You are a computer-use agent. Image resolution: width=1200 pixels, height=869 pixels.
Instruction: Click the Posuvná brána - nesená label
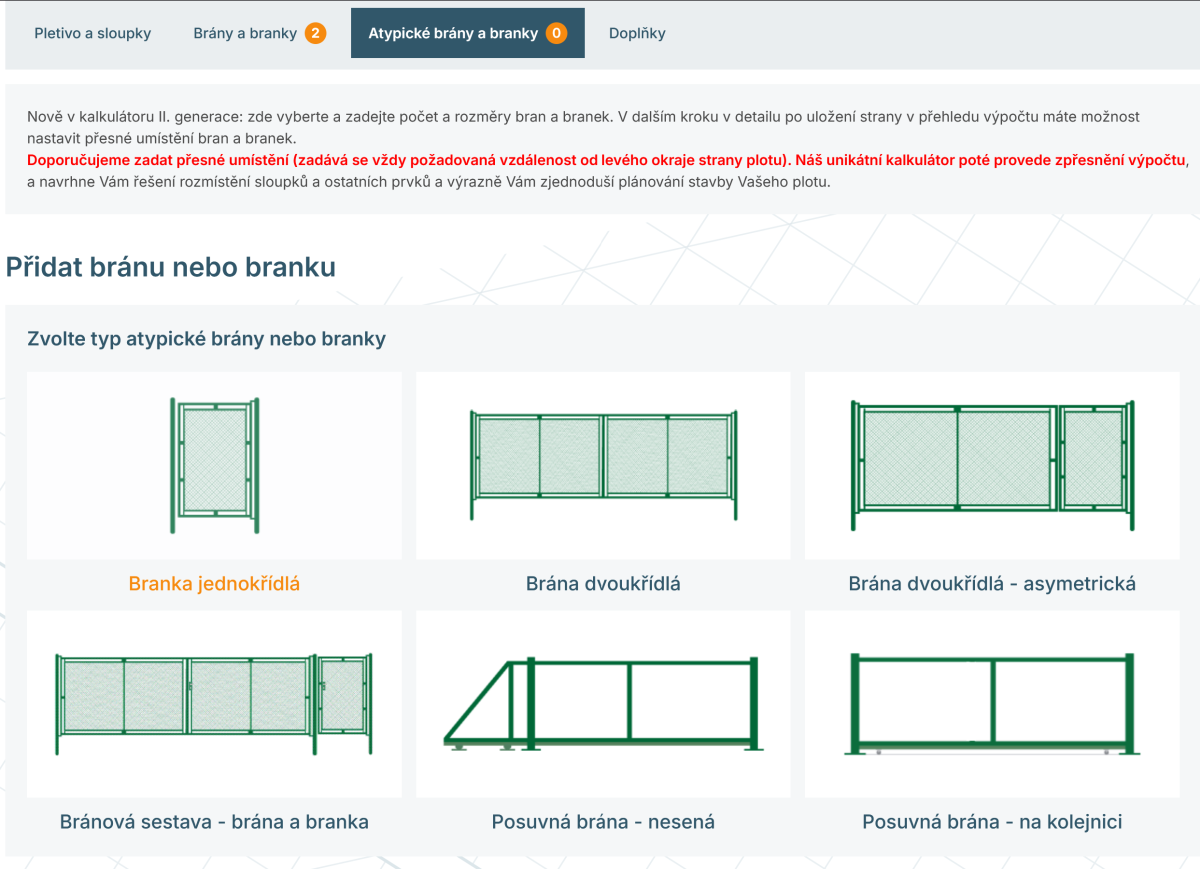click(x=603, y=822)
